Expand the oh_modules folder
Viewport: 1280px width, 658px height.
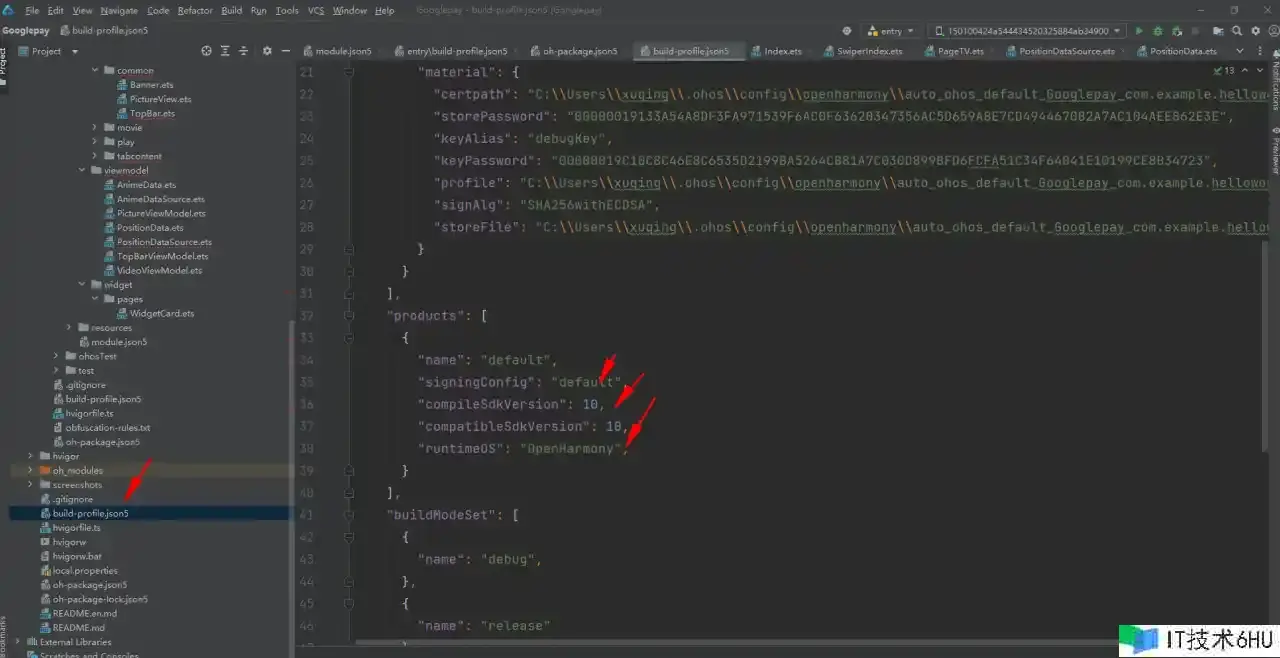point(31,470)
